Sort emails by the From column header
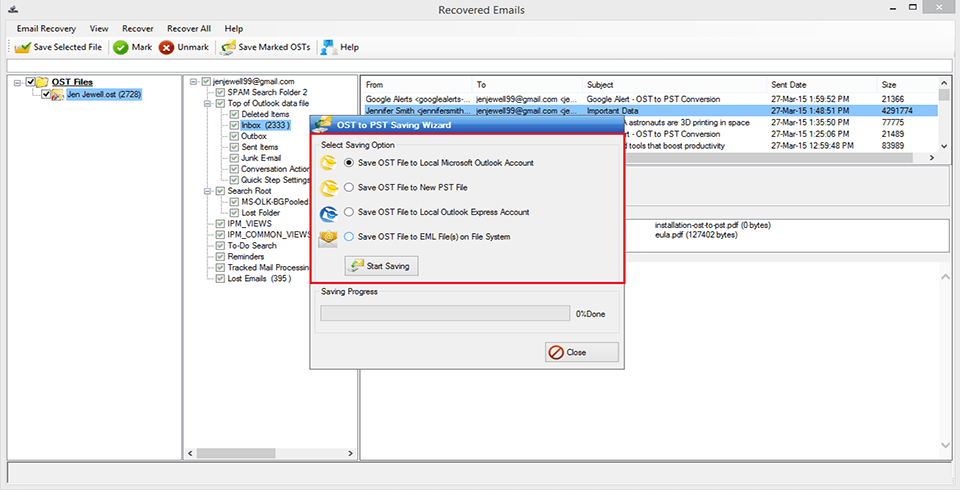The image size is (960, 490). click(416, 85)
